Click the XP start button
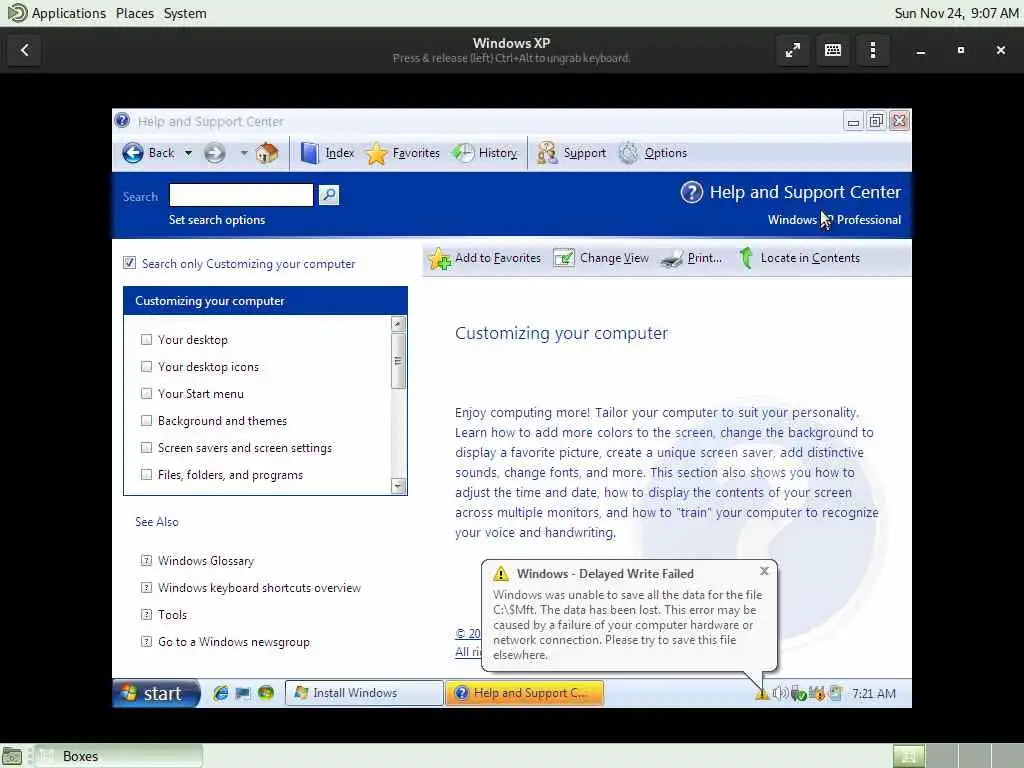This screenshot has width=1024, height=768. pyautogui.click(x=156, y=694)
